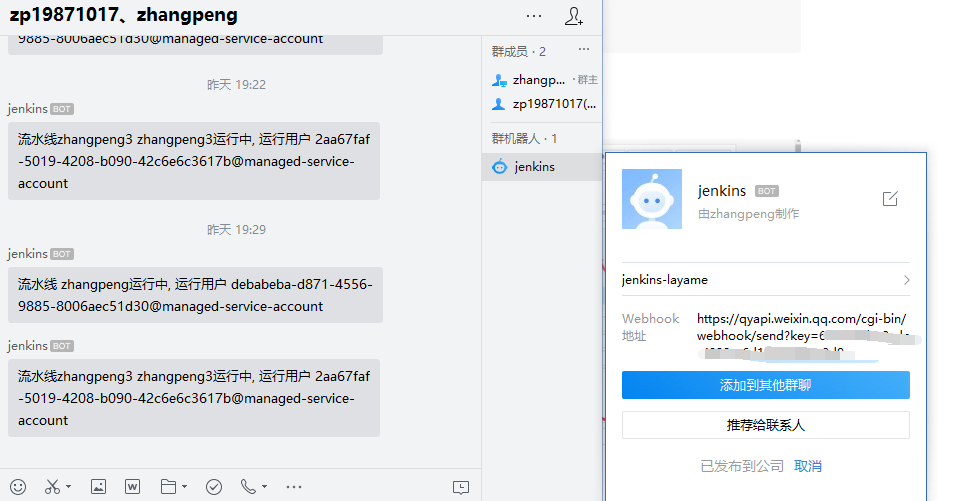Click the add member icon

coord(574,16)
